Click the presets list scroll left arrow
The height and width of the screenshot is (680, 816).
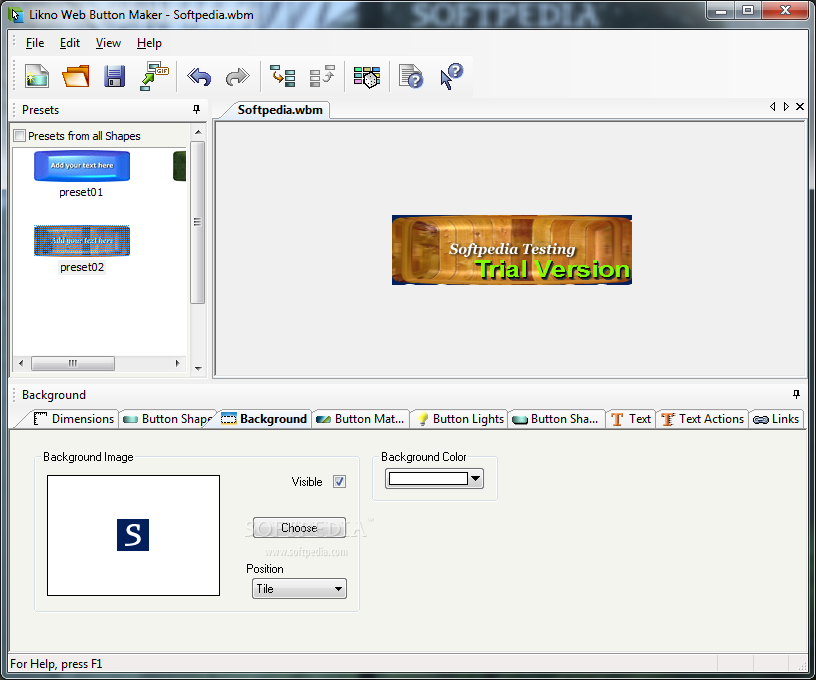tap(21, 363)
